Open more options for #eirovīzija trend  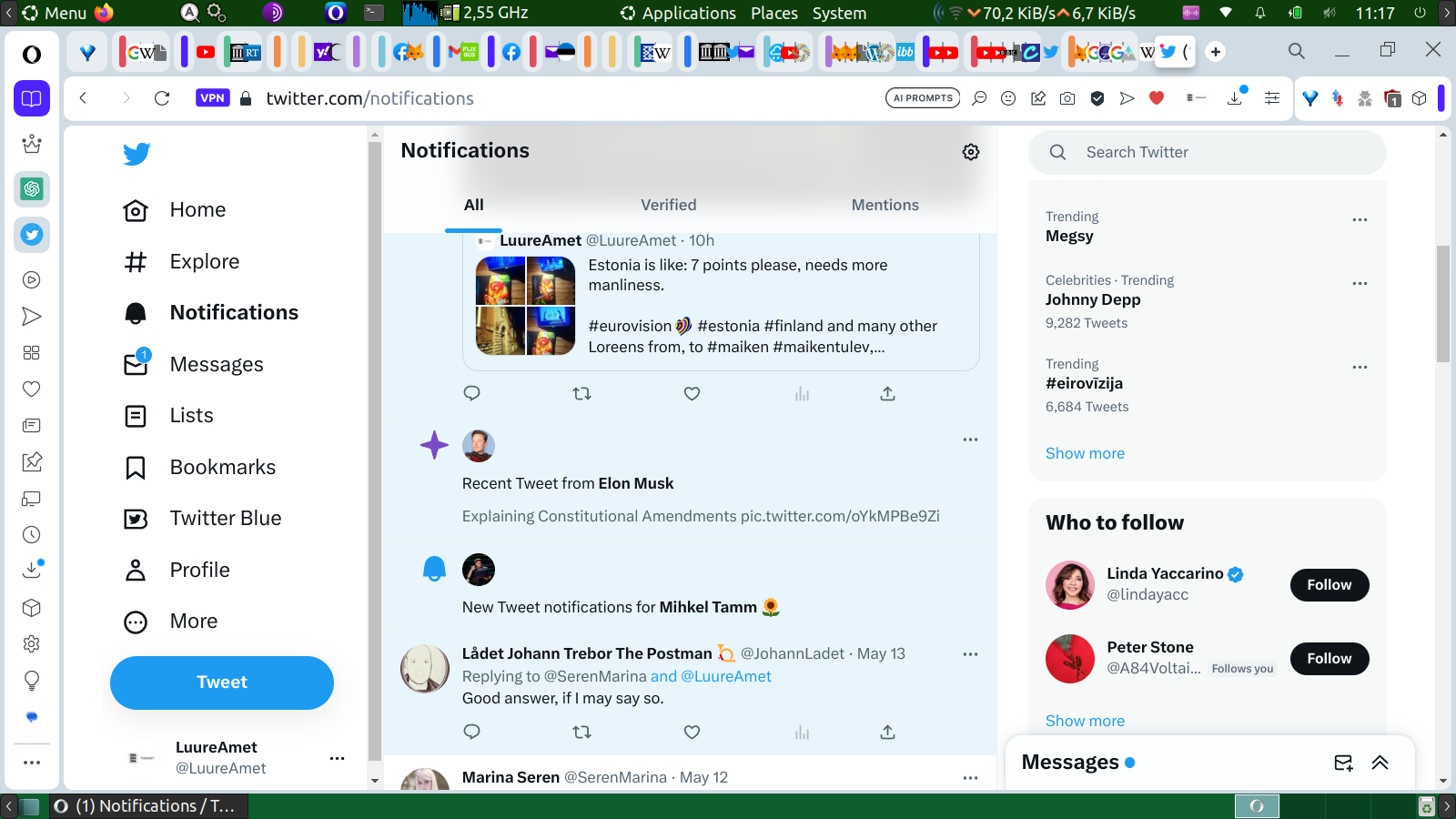pyautogui.click(x=1360, y=367)
